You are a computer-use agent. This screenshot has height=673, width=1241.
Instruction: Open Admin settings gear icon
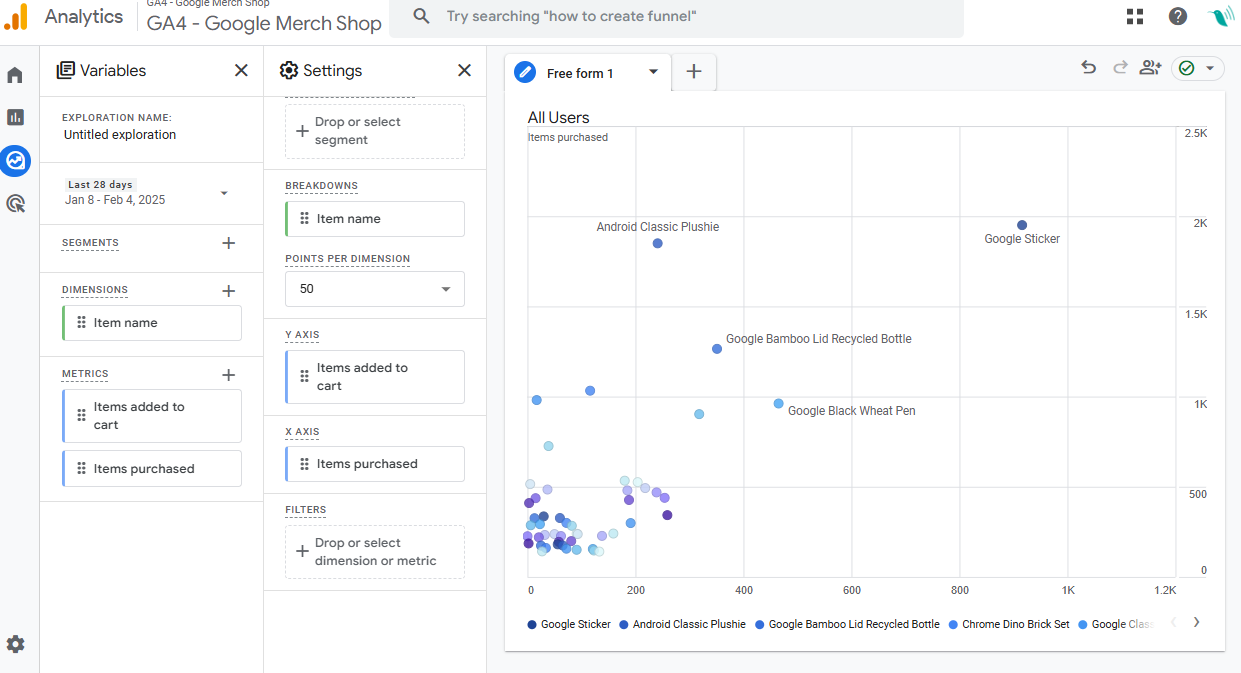pyautogui.click(x=15, y=644)
